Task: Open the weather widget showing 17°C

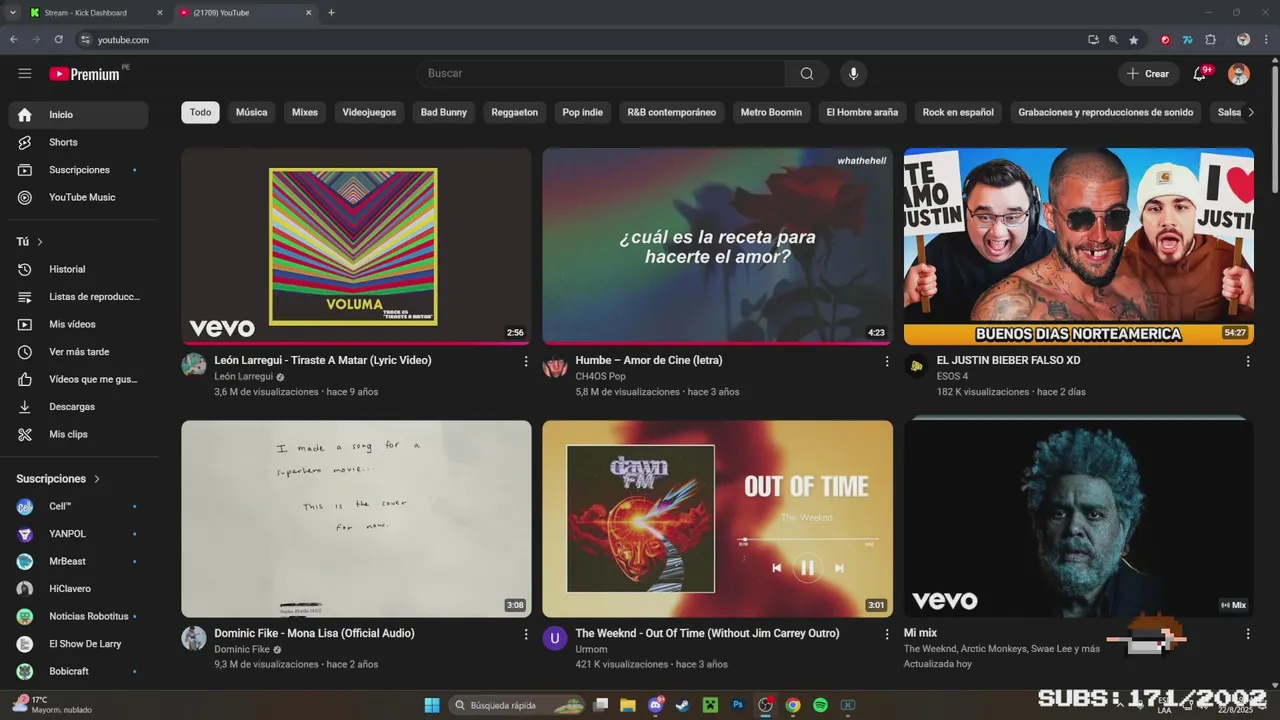Action: pyautogui.click(x=52, y=704)
